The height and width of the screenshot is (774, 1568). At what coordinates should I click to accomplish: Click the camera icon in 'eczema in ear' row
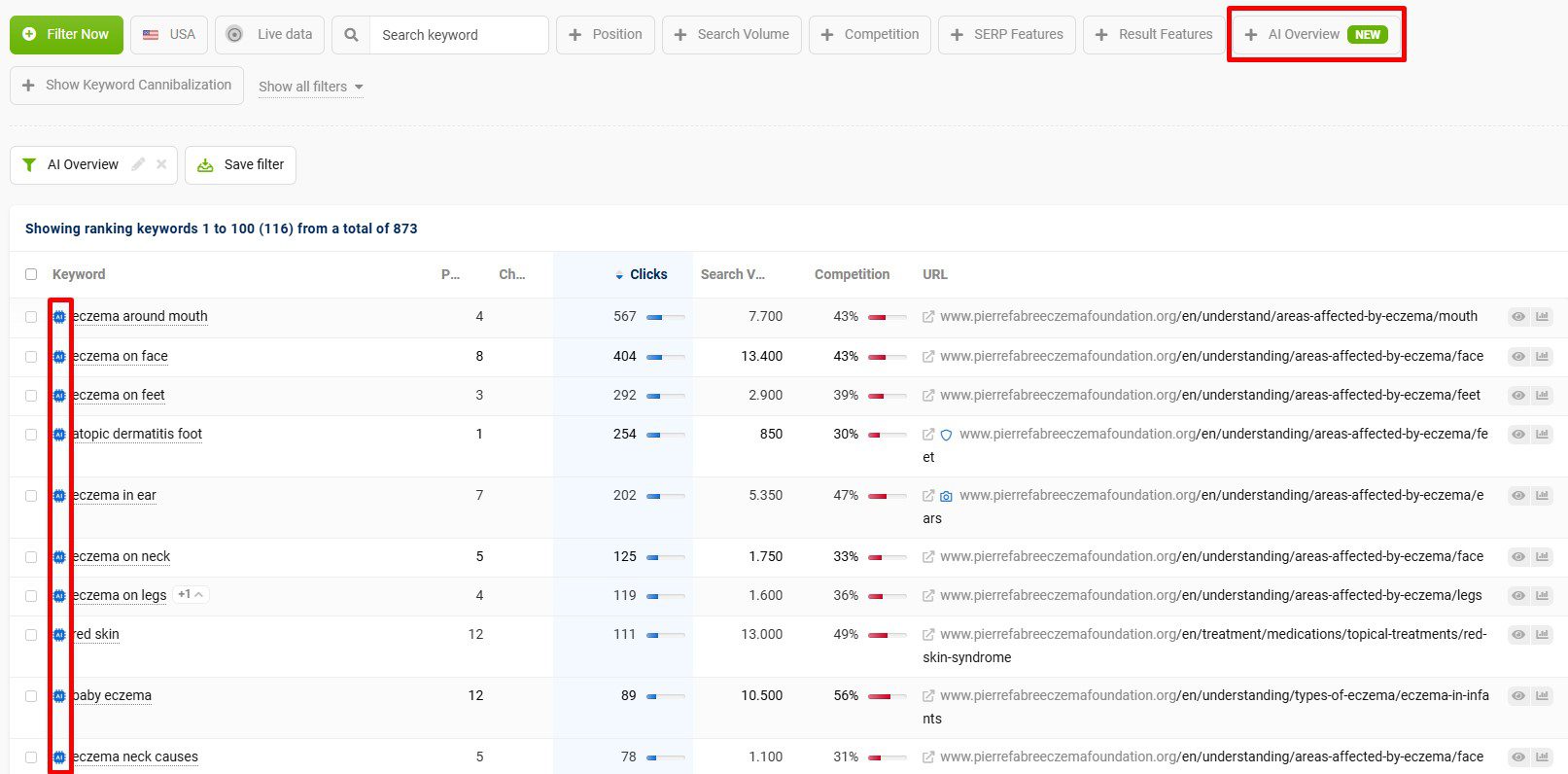[x=946, y=496]
